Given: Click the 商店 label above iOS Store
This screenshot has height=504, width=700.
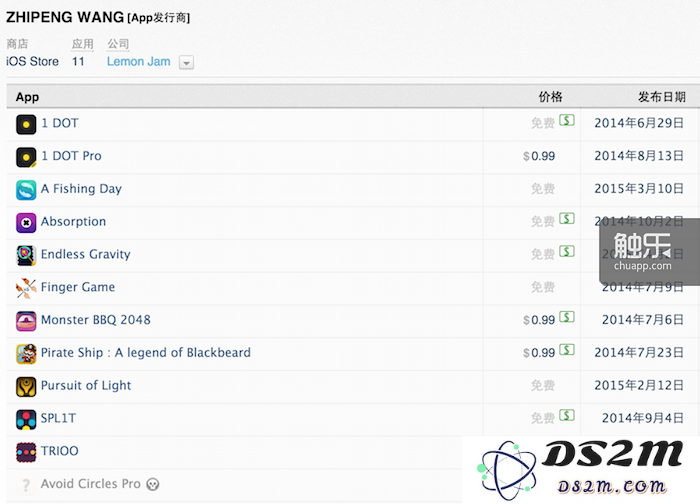Looking at the screenshot, I should coord(17,44).
